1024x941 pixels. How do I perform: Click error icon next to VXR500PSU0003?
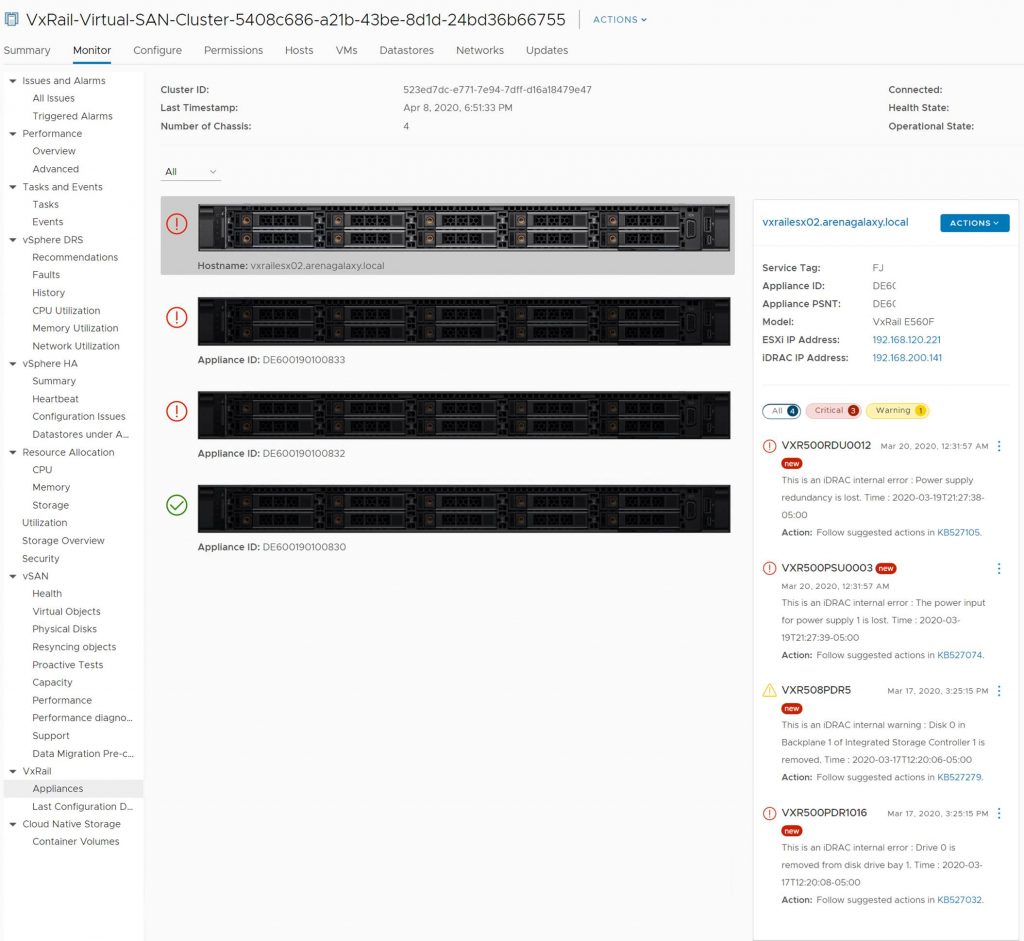pos(769,568)
